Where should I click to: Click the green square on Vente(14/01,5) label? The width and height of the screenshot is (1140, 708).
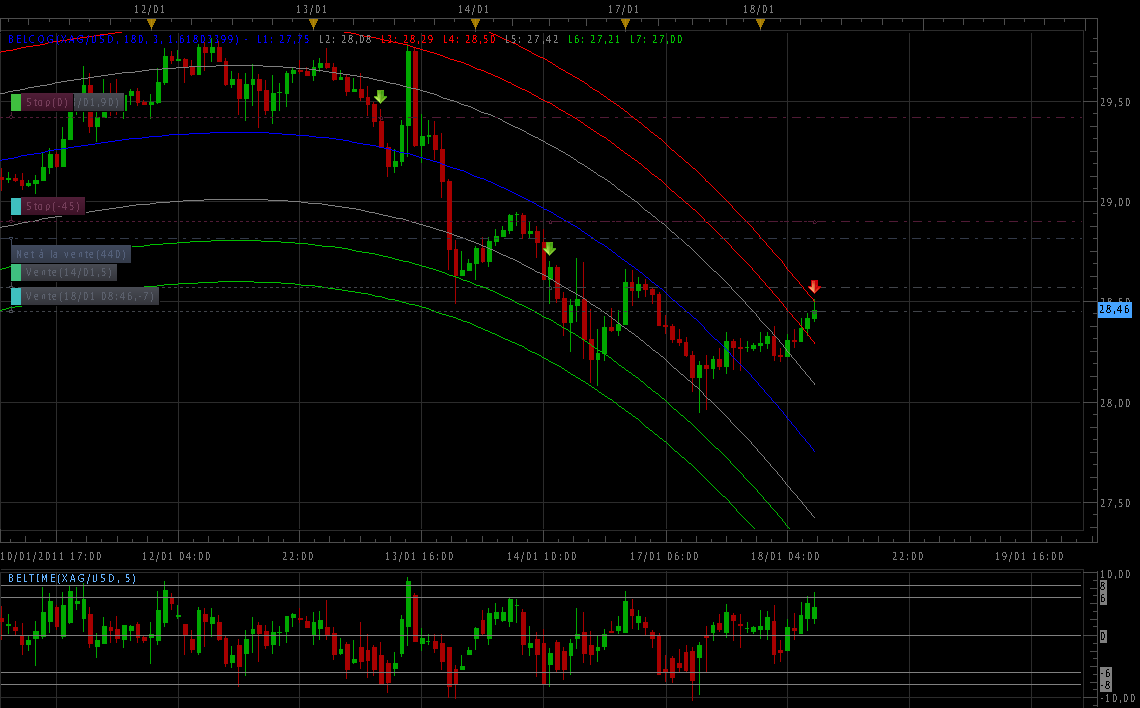[x=16, y=272]
